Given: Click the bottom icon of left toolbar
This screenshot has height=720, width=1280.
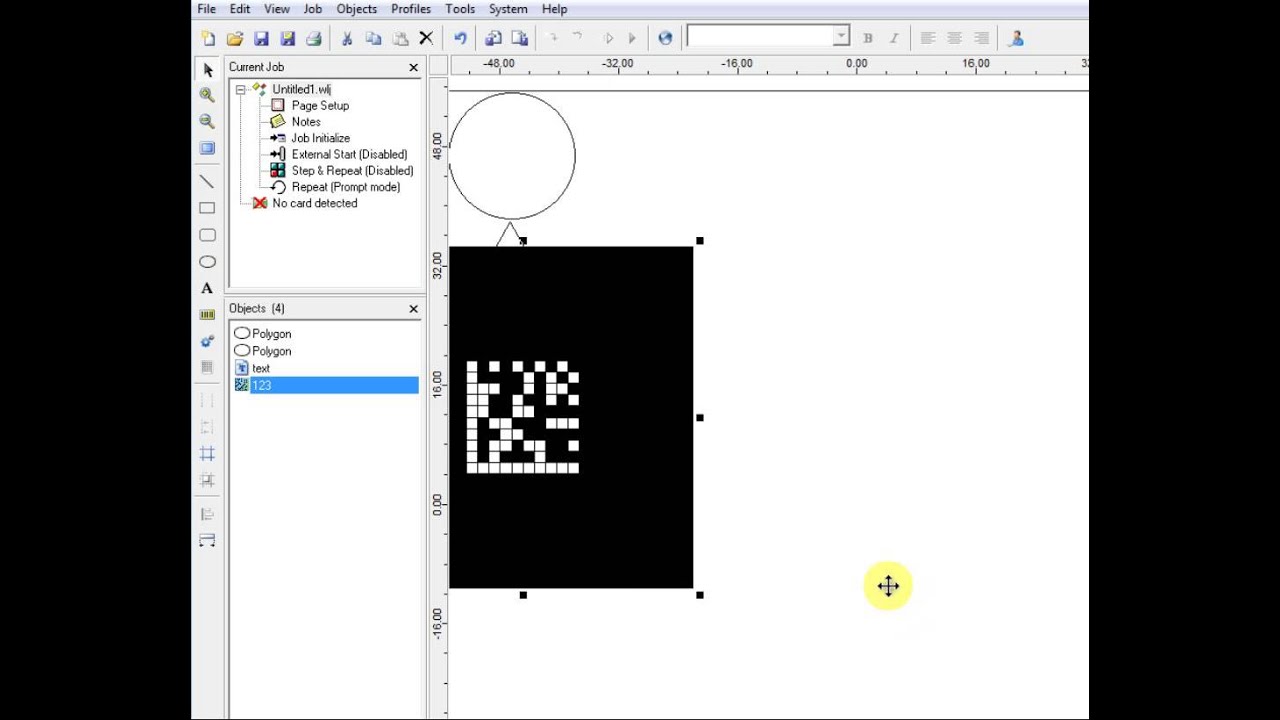Looking at the screenshot, I should (x=207, y=540).
